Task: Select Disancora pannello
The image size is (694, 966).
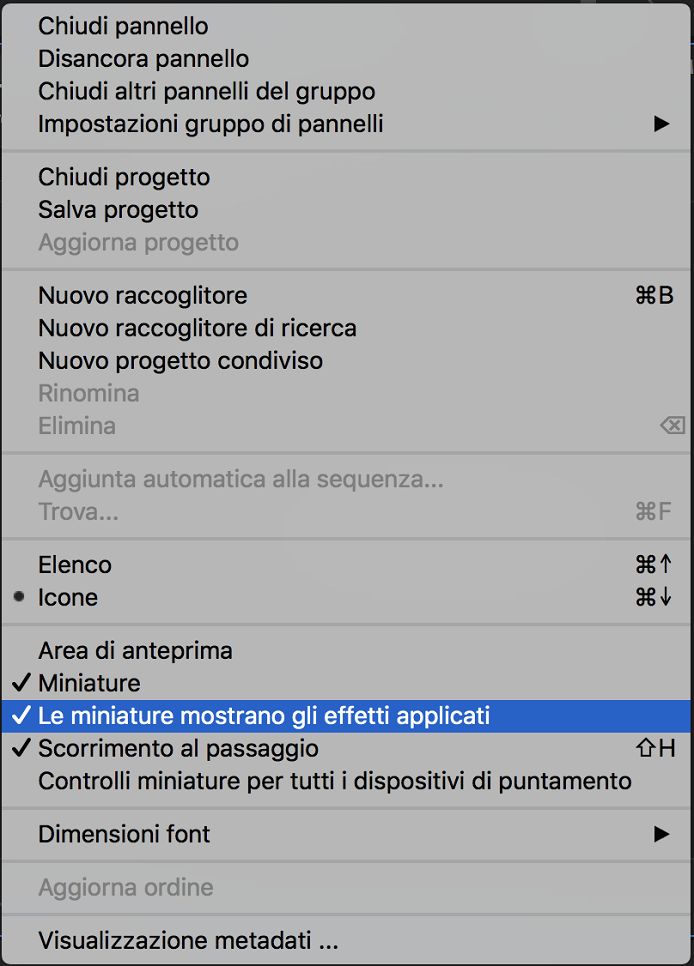Action: point(143,59)
